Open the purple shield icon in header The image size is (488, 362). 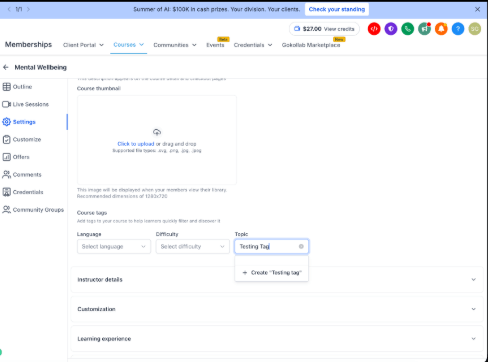coord(391,29)
